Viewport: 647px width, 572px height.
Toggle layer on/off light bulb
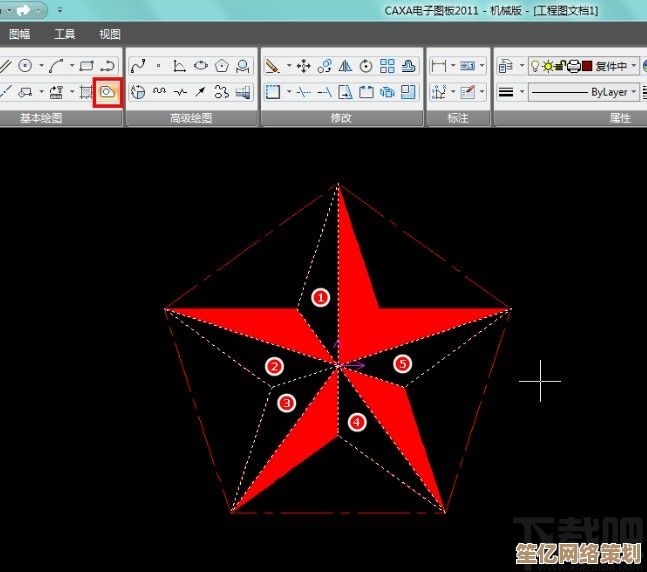pyautogui.click(x=535, y=66)
